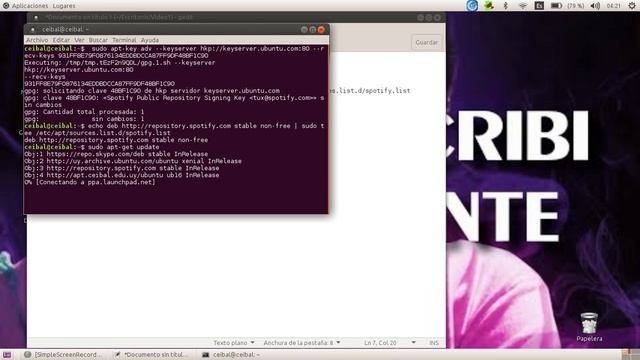The width and height of the screenshot is (640, 360).
Task: Open the Aplicaciones menu in top panel
Action: pos(29,6)
